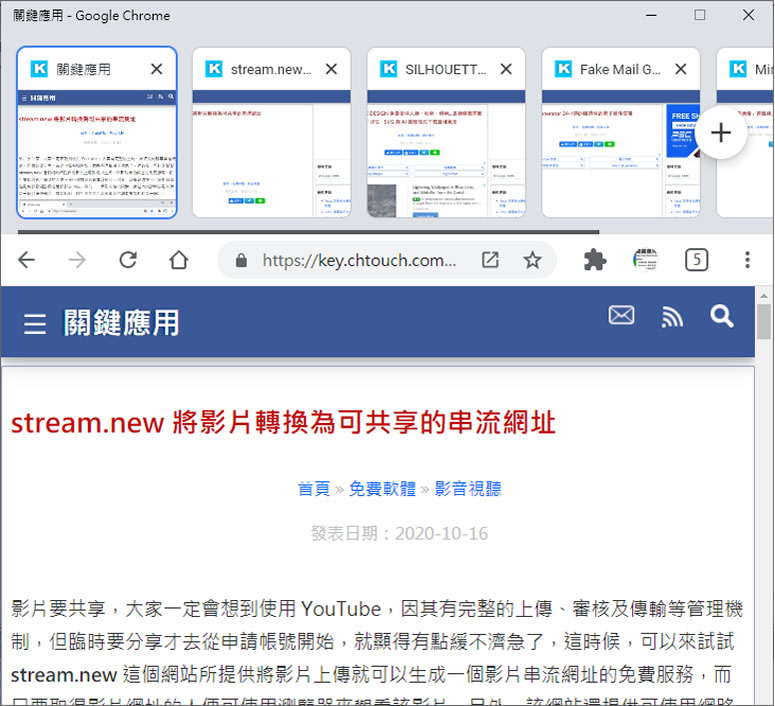Click the K favicon on Fake Mail tab
775x706 pixels.
[x=563, y=69]
